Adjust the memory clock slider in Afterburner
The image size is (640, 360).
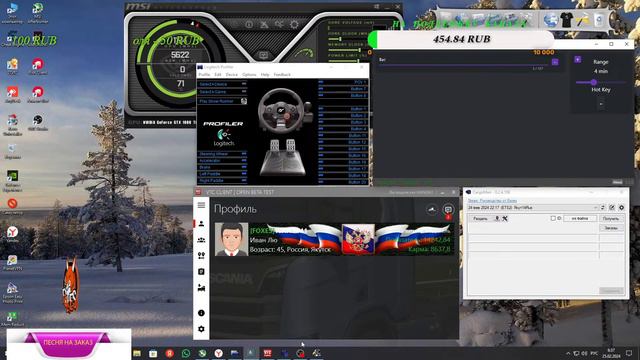point(359,50)
